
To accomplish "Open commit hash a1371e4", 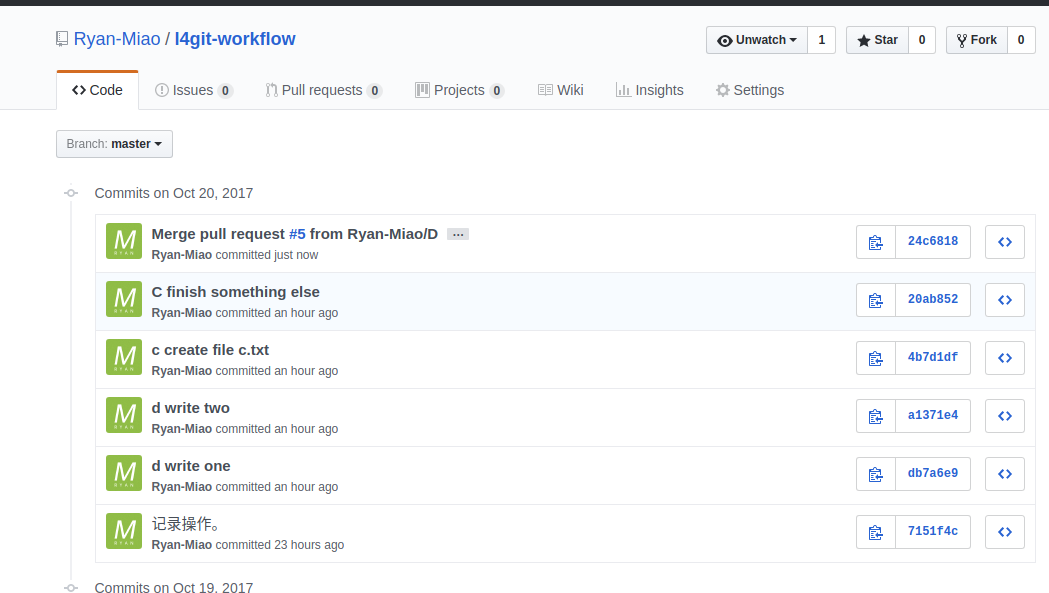I will coord(933,416).
